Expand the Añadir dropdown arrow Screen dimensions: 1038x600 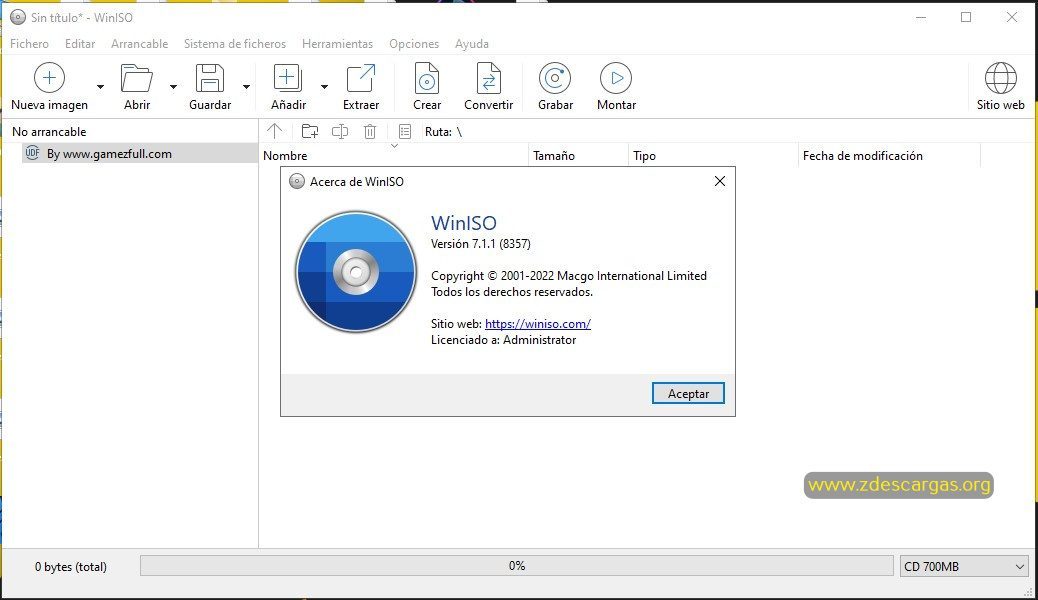(x=324, y=87)
